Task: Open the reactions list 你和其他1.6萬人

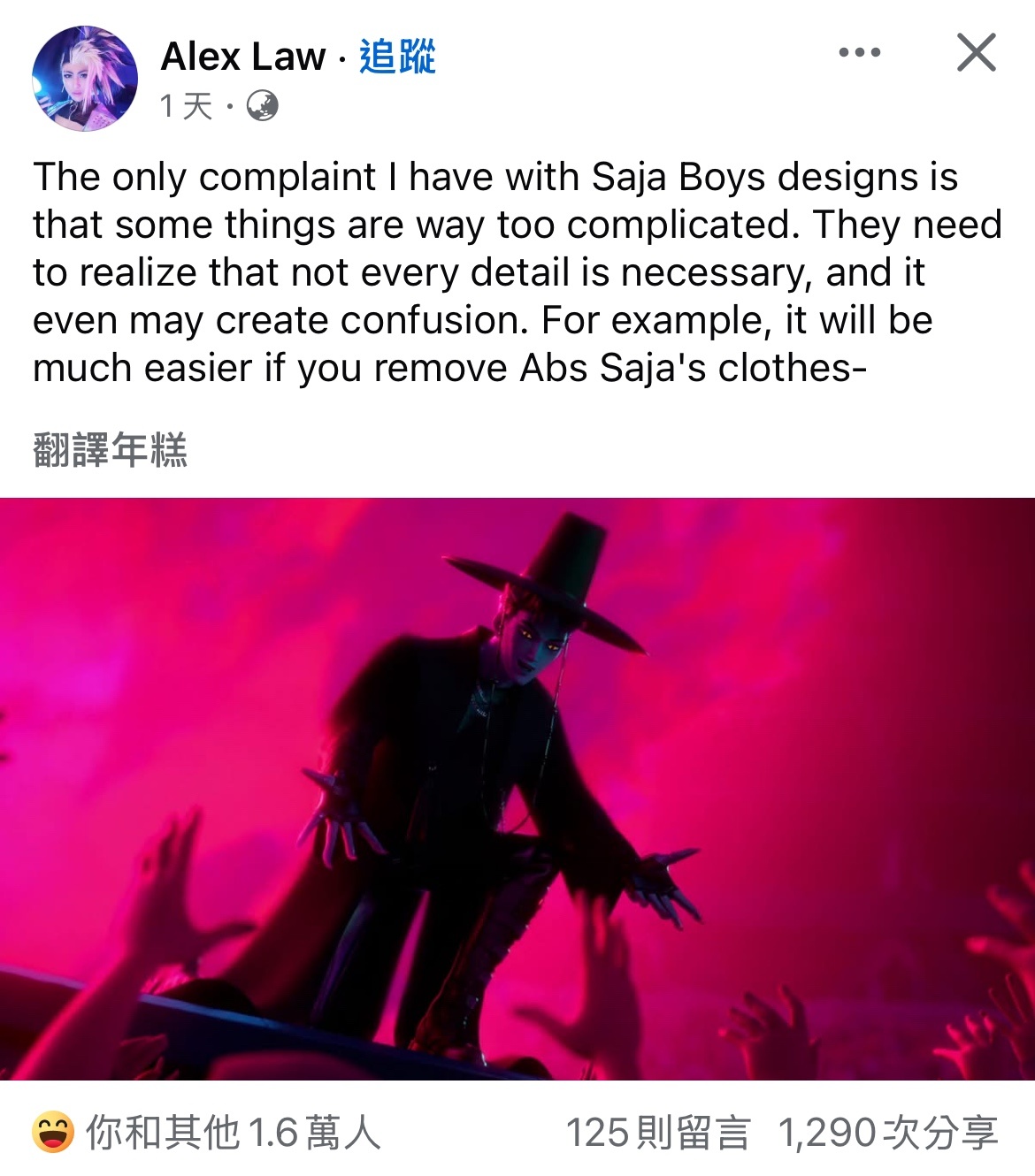Action: 234,1133
